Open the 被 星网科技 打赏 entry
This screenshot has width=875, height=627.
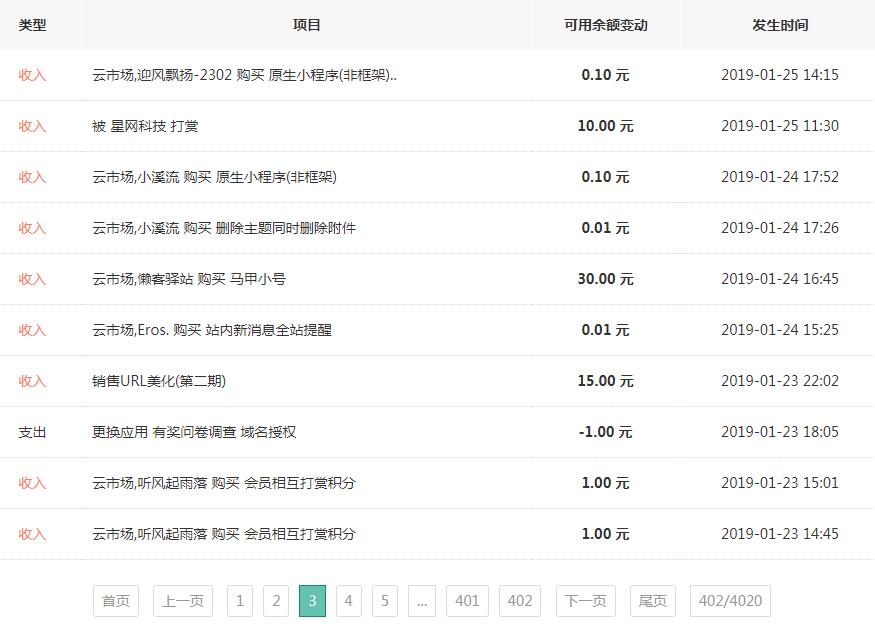pos(144,126)
